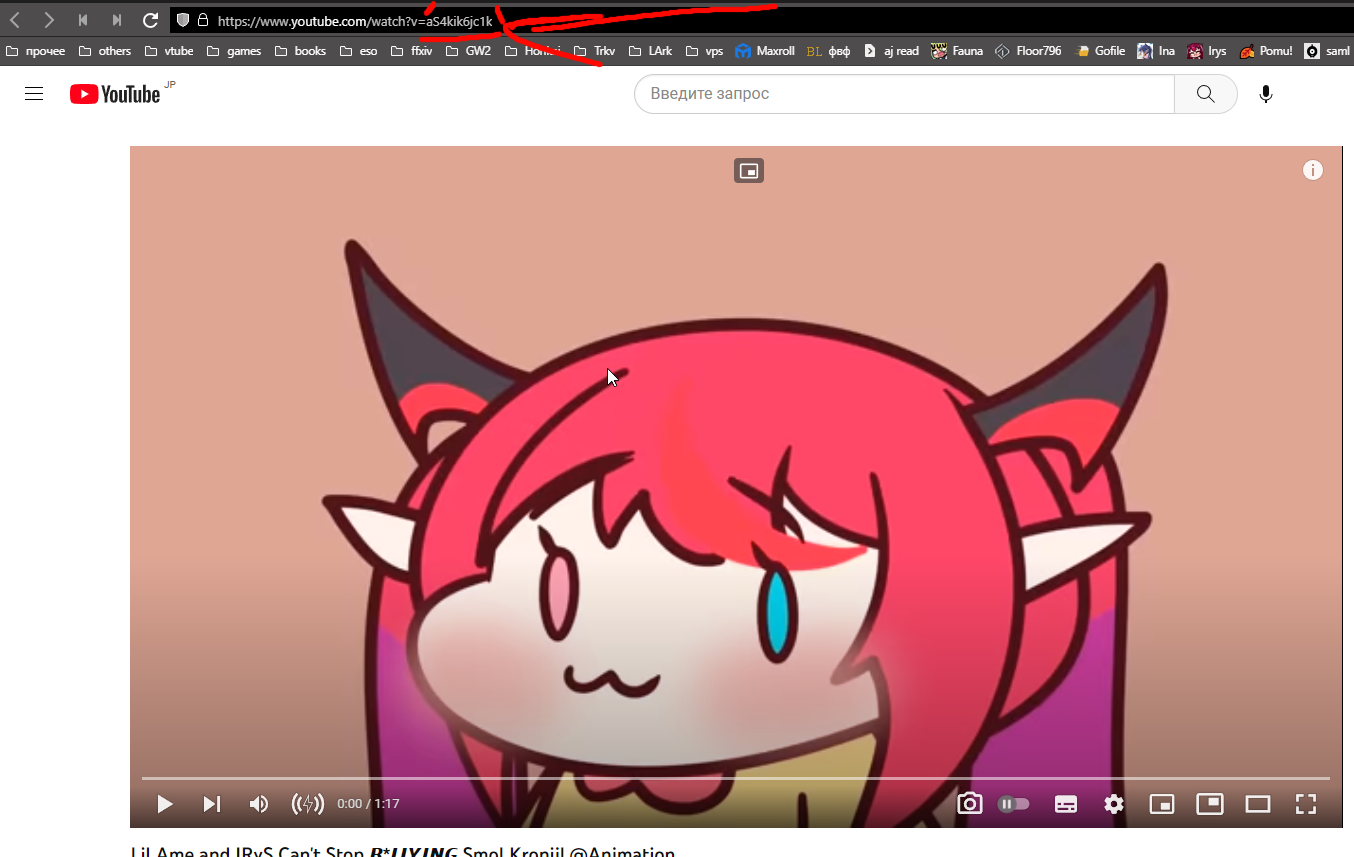Open the 'Trkv' bookmarks folder

pos(594,51)
